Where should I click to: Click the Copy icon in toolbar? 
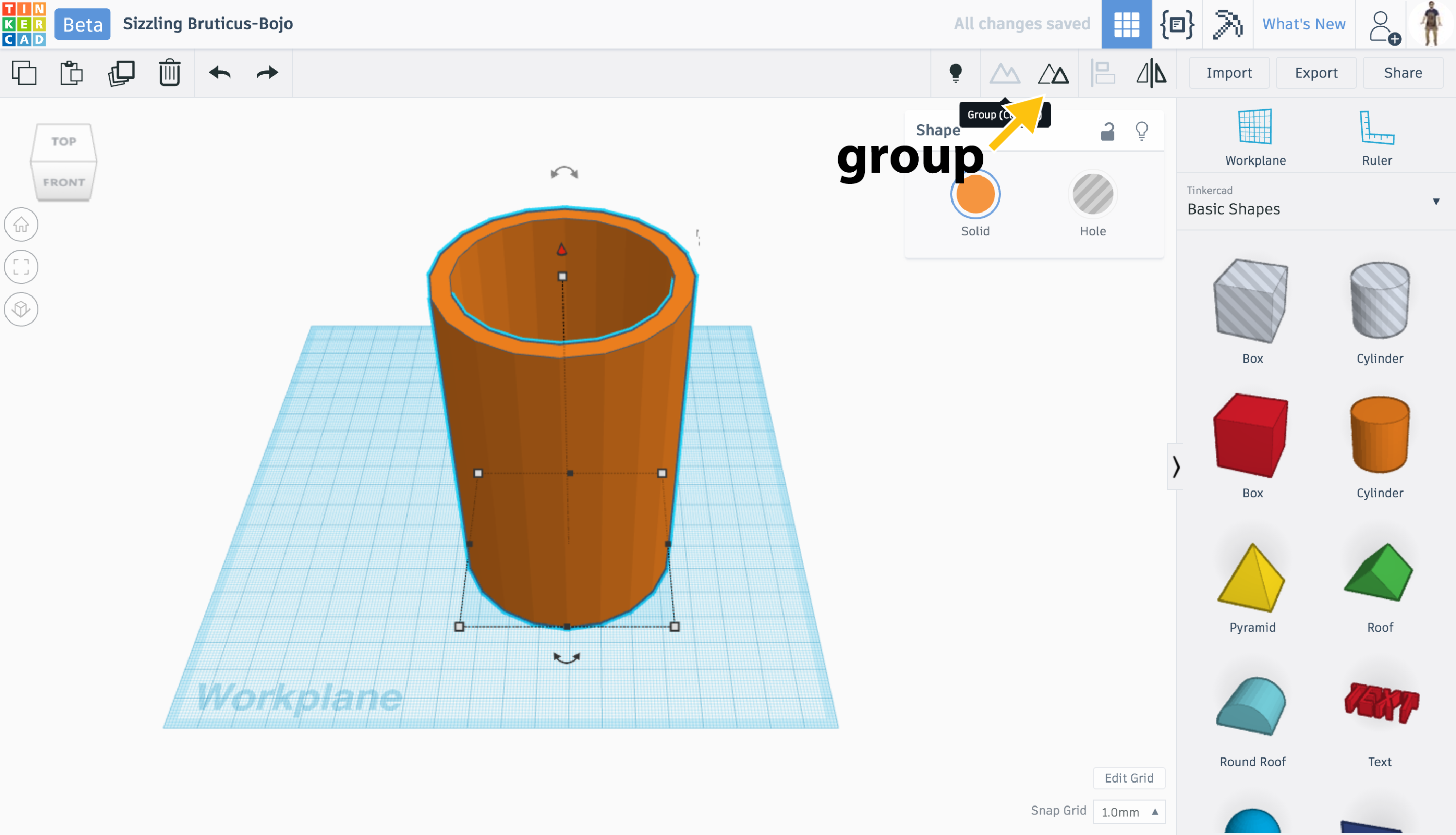(x=24, y=73)
